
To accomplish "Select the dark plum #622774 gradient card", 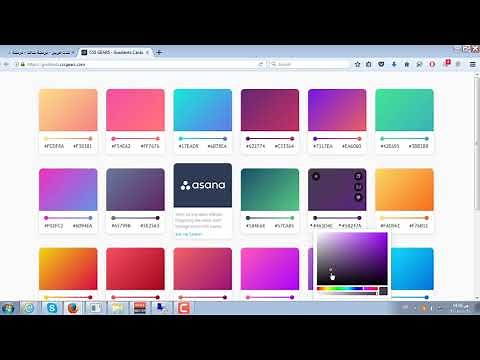I will [270, 110].
